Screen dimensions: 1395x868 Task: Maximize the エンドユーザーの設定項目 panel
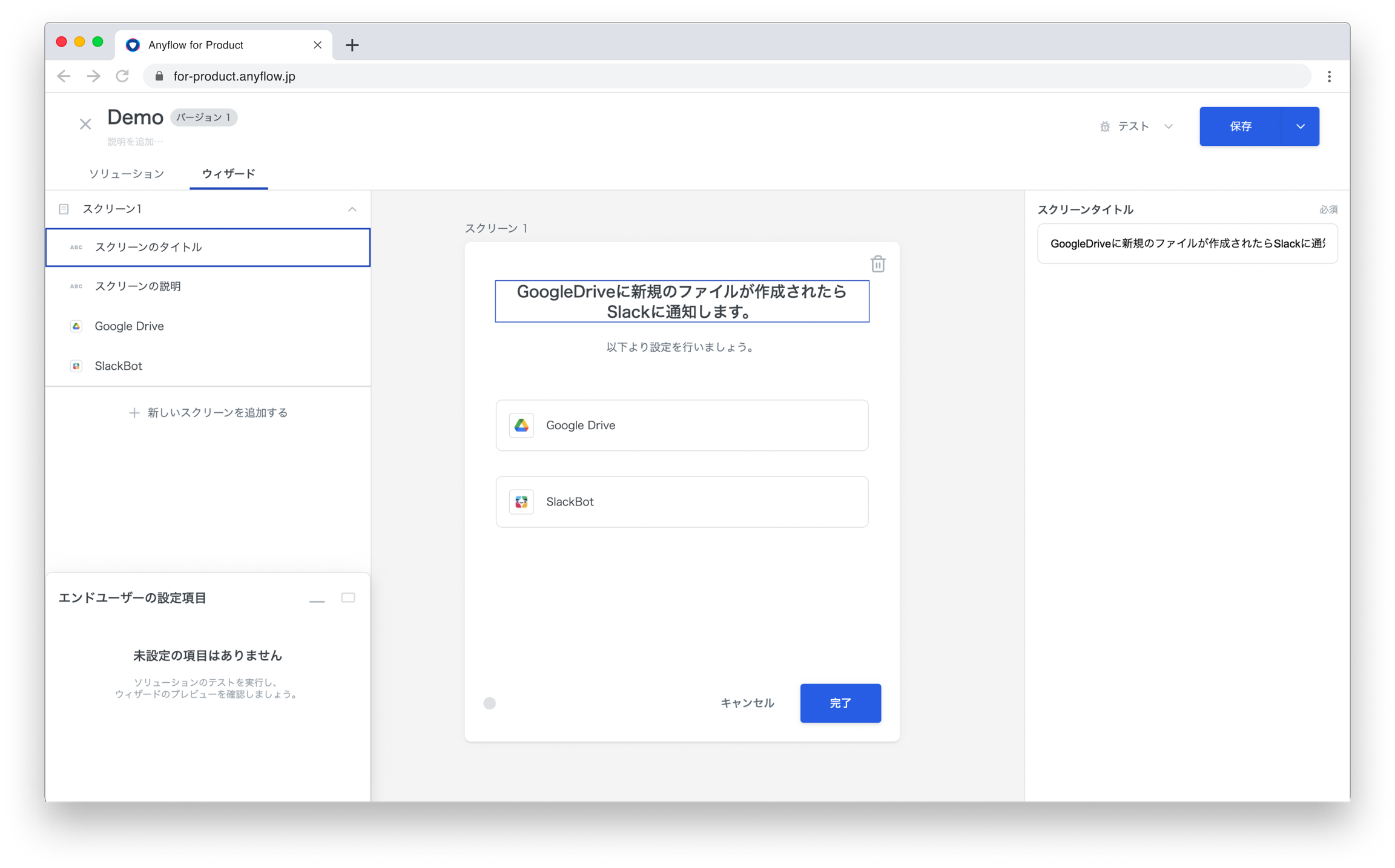coord(348,597)
